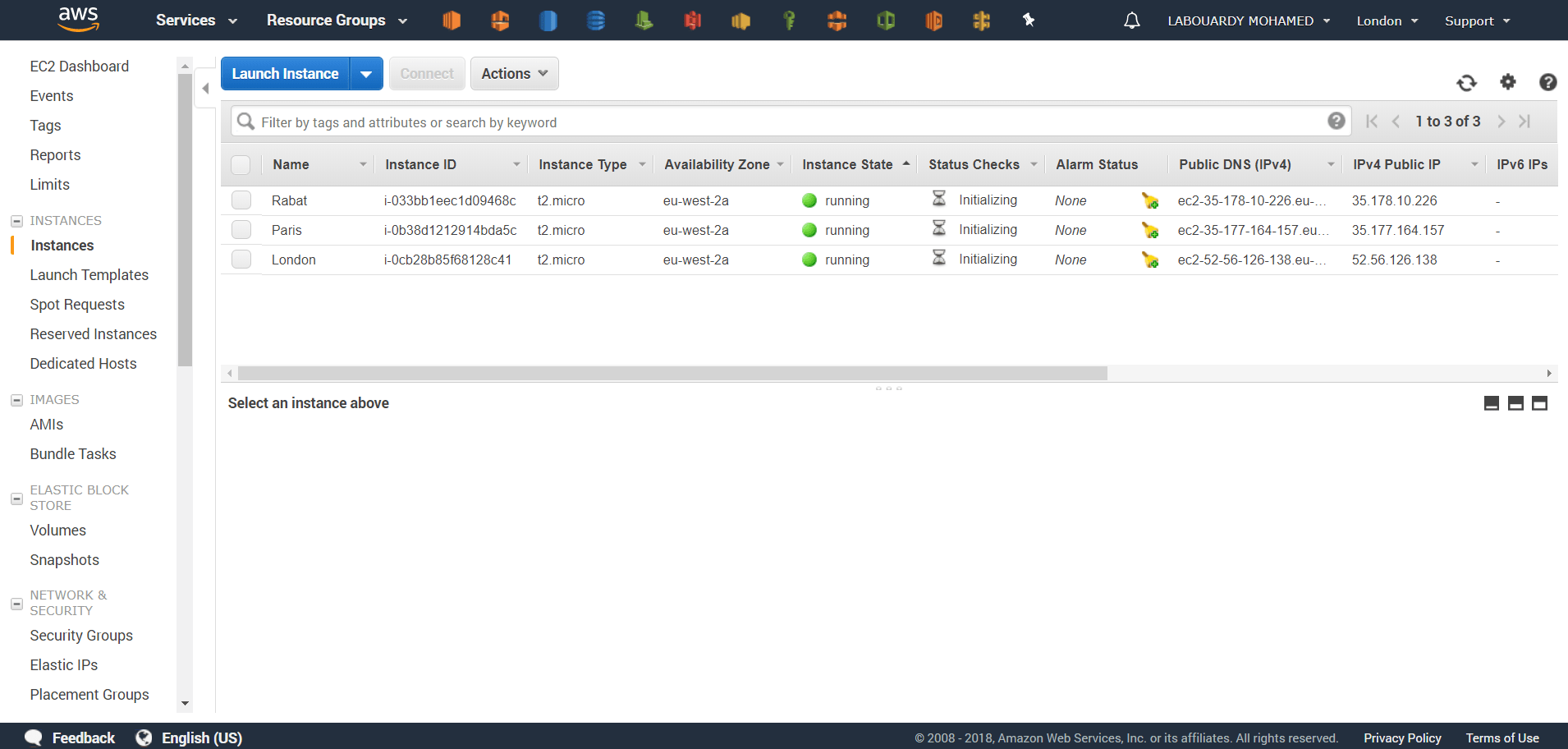Select the Paris instance checkbox
The width and height of the screenshot is (1568, 749).
pos(241,230)
